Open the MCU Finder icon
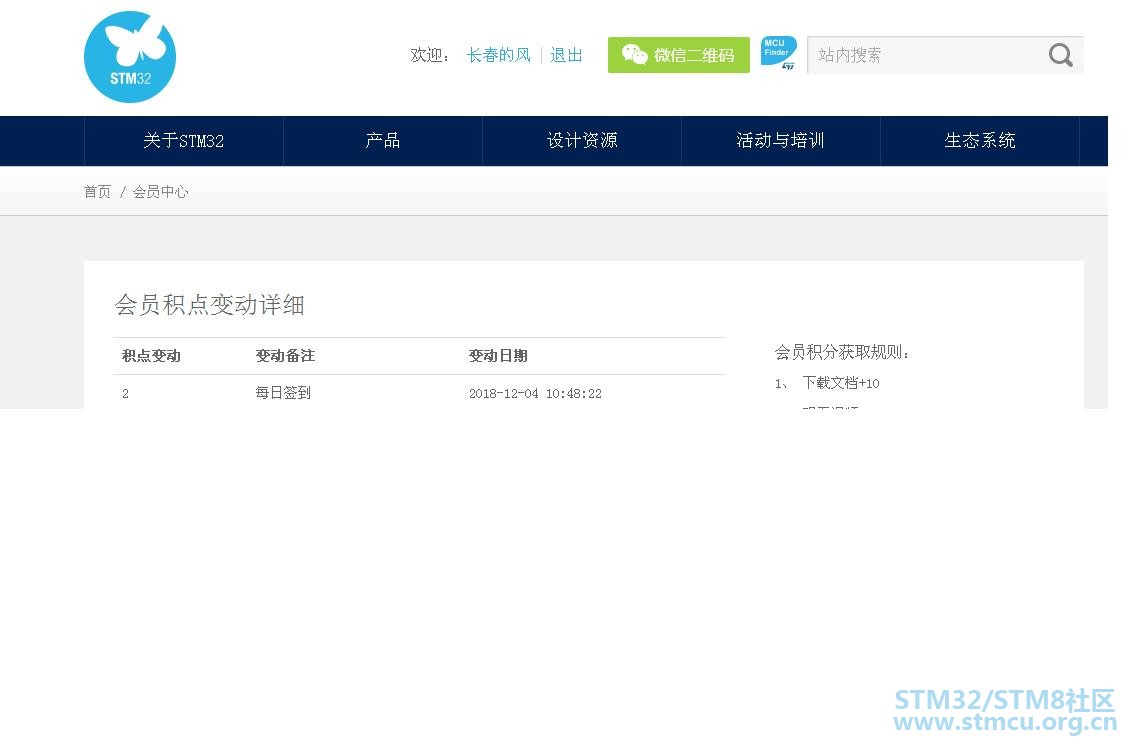1126x745 pixels. 778,53
